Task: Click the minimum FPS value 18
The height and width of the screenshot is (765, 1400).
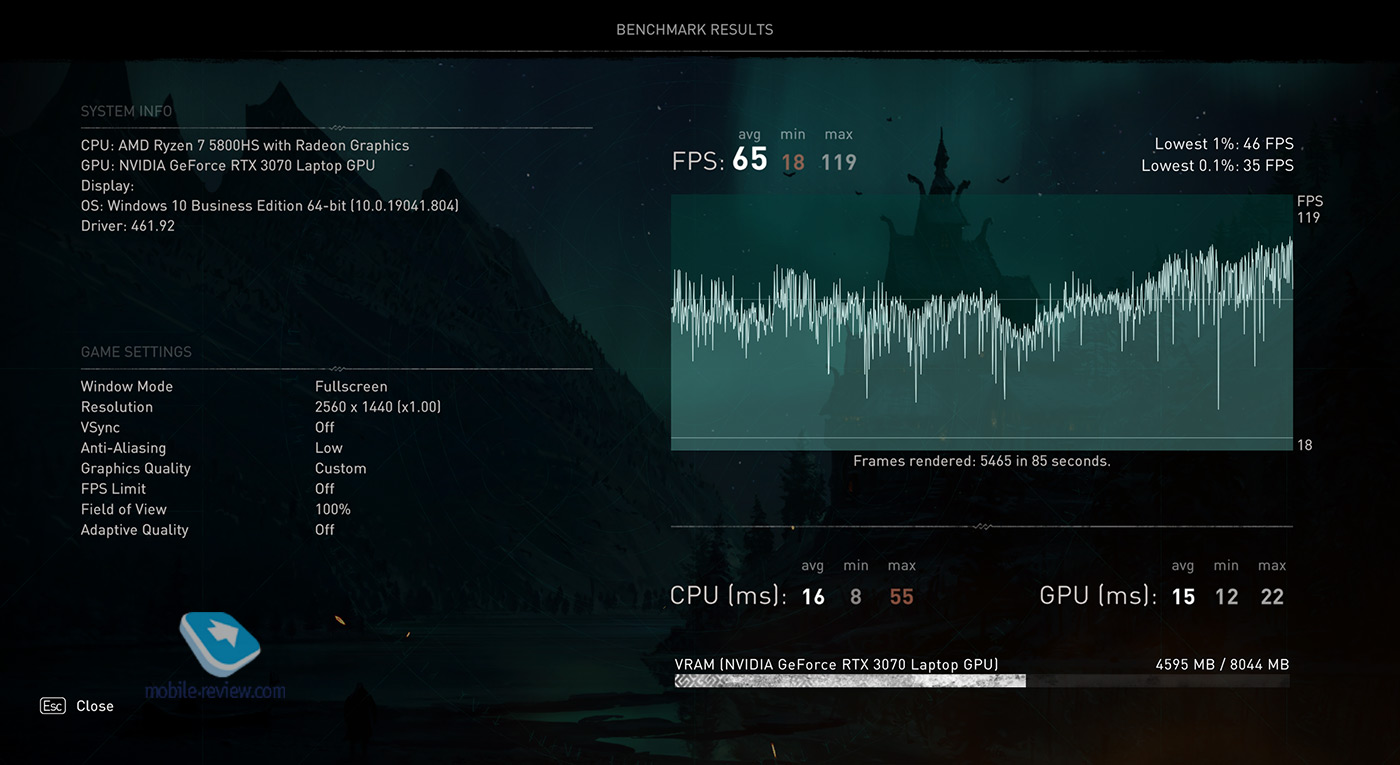Action: coord(793,162)
